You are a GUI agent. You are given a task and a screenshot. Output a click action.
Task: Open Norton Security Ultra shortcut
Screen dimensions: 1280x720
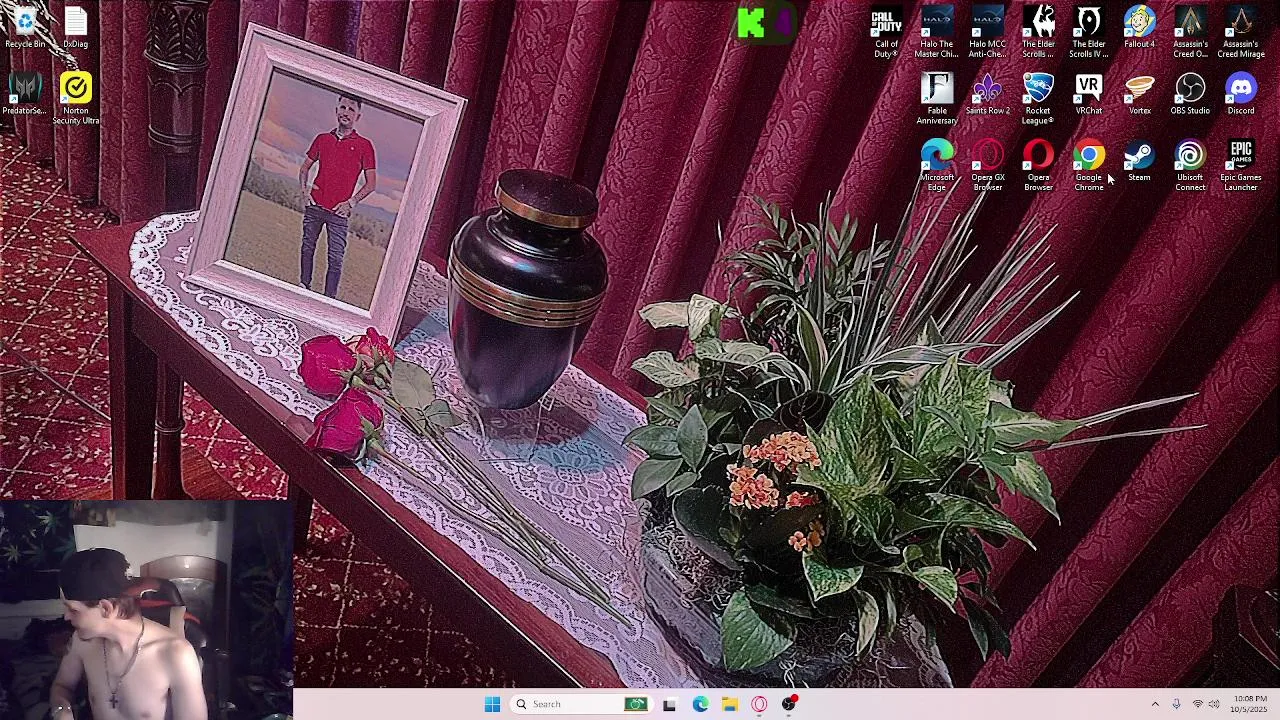(x=76, y=99)
